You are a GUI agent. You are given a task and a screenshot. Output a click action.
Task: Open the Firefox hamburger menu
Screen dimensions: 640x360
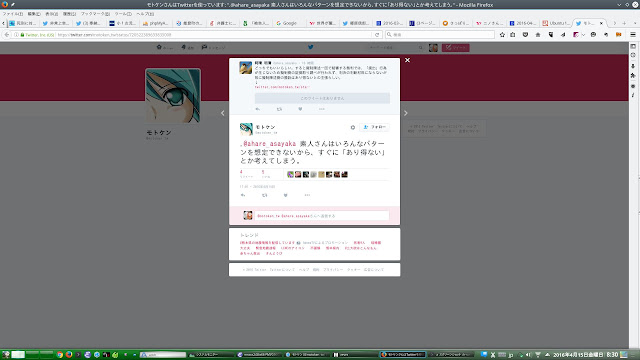tap(633, 35)
